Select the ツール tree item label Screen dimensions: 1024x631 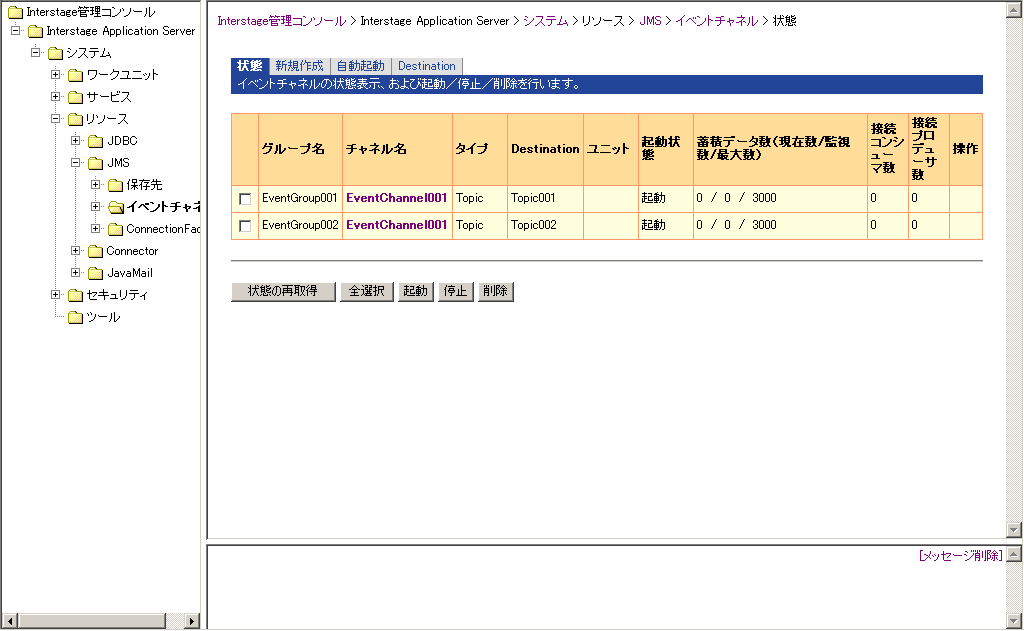[103, 317]
